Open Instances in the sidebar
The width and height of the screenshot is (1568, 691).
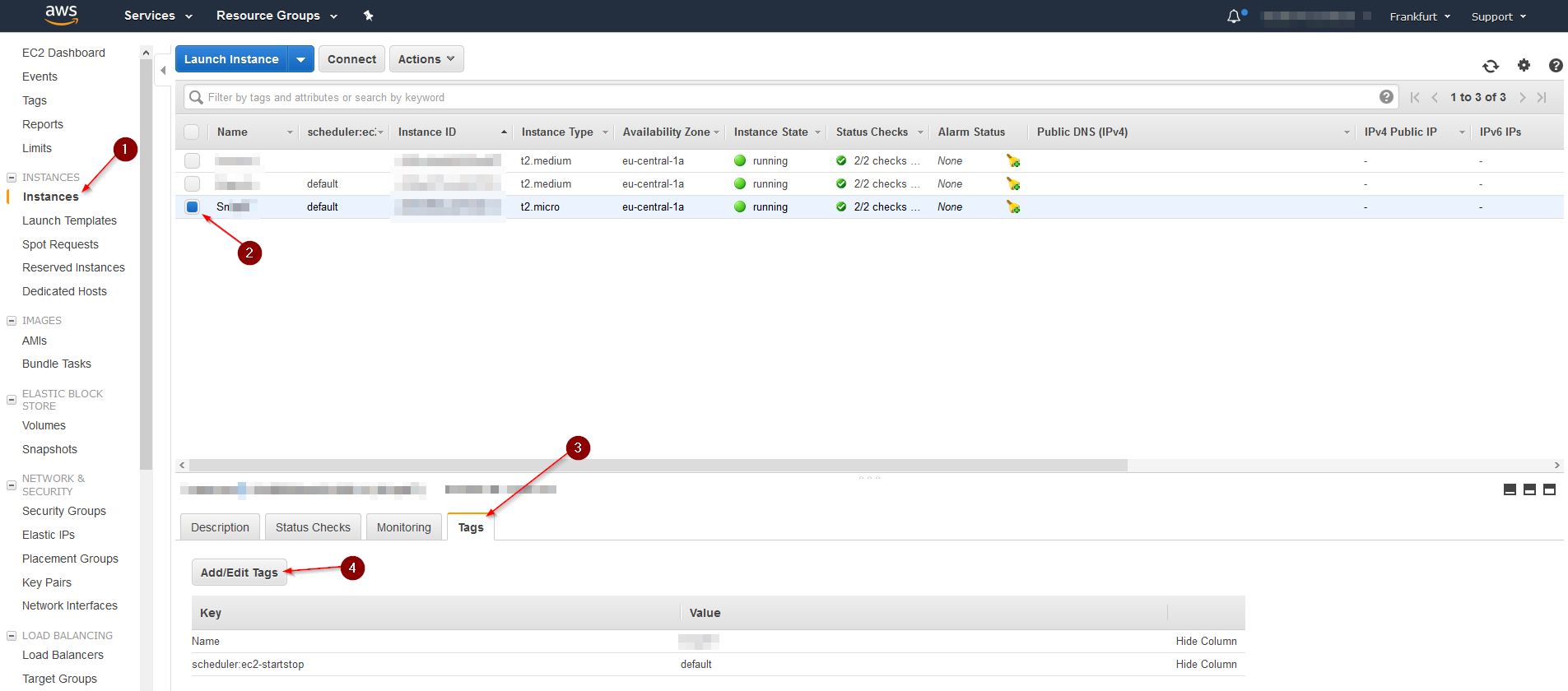click(x=51, y=197)
